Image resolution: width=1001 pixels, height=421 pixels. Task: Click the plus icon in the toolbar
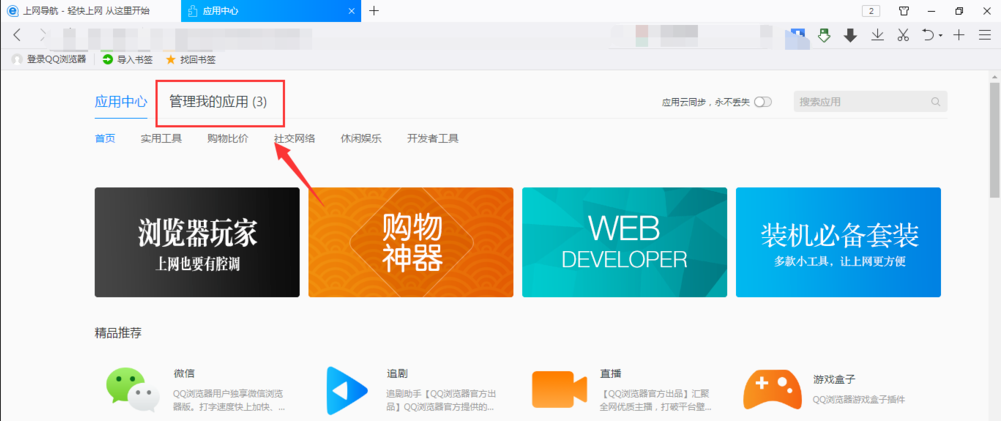[959, 35]
